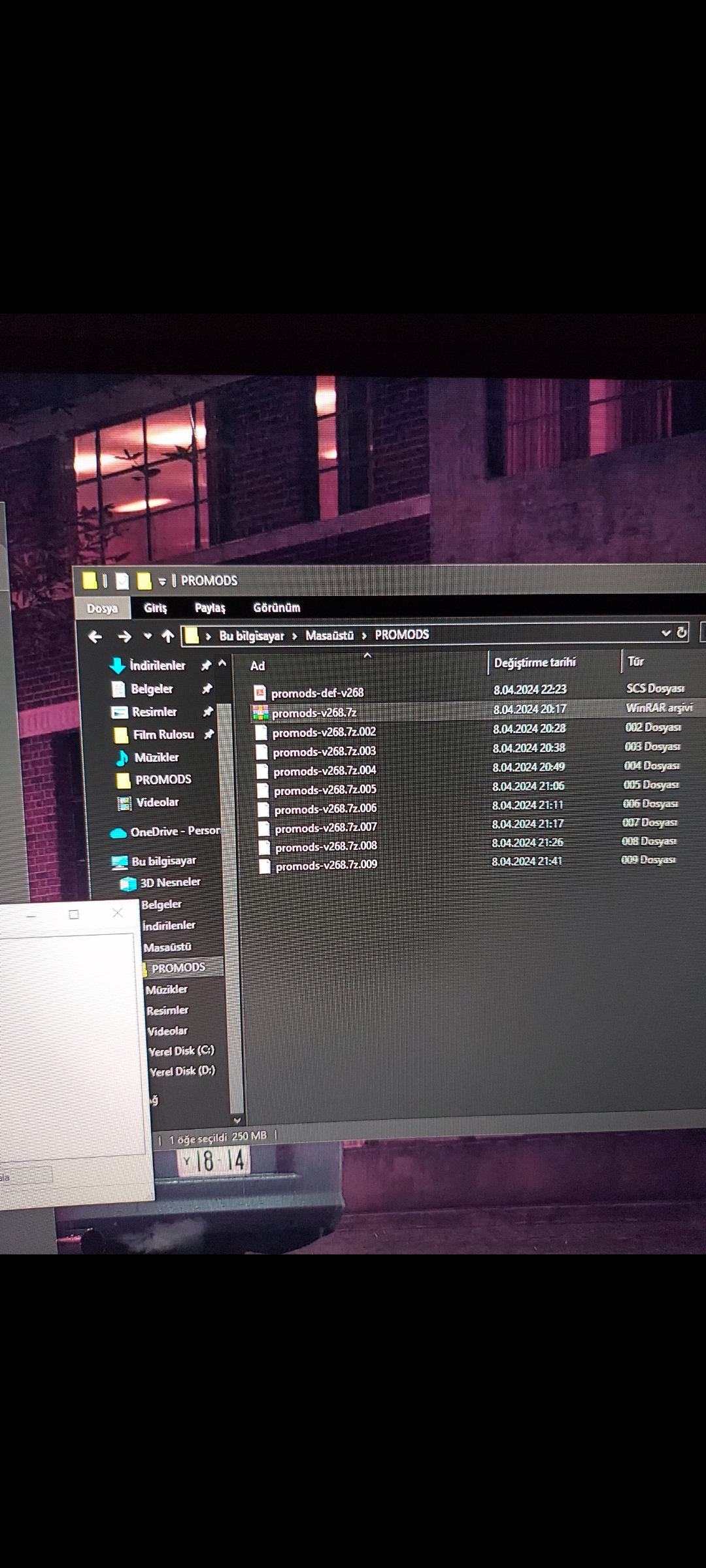This screenshot has width=706, height=1568.
Task: Open pinned Belgeler in Quick access
Action: click(x=152, y=689)
